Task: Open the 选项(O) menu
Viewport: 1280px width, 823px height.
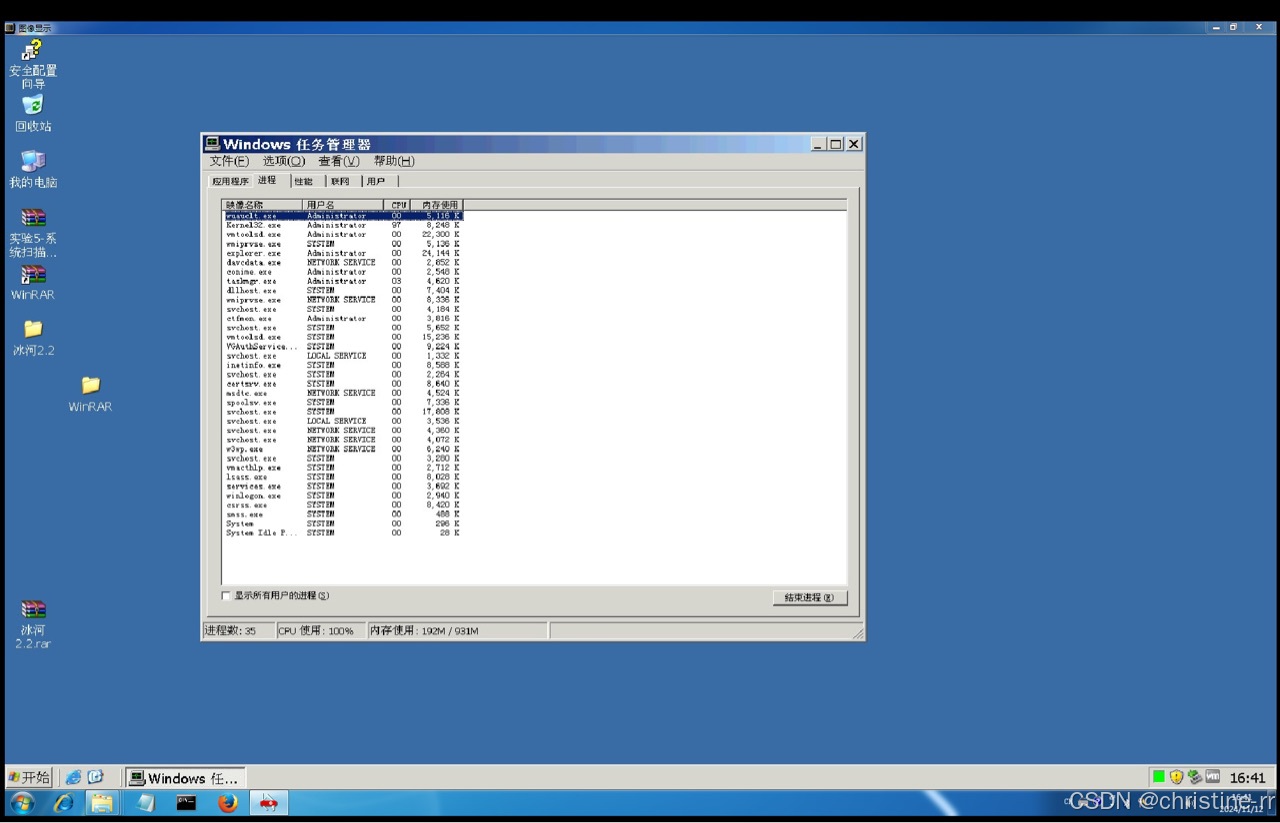Action: click(x=284, y=161)
